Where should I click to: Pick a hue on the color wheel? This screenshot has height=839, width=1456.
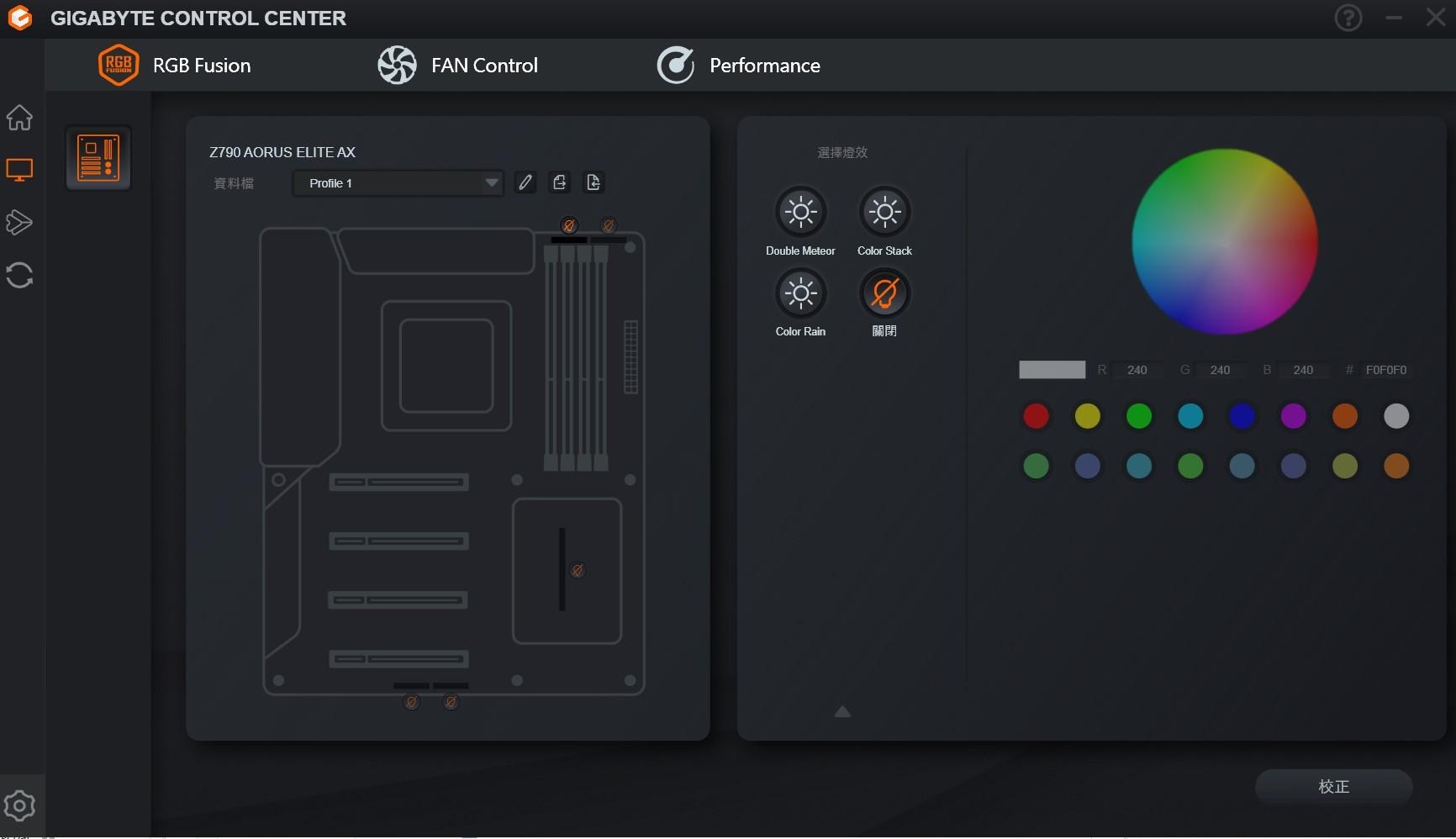point(1225,241)
